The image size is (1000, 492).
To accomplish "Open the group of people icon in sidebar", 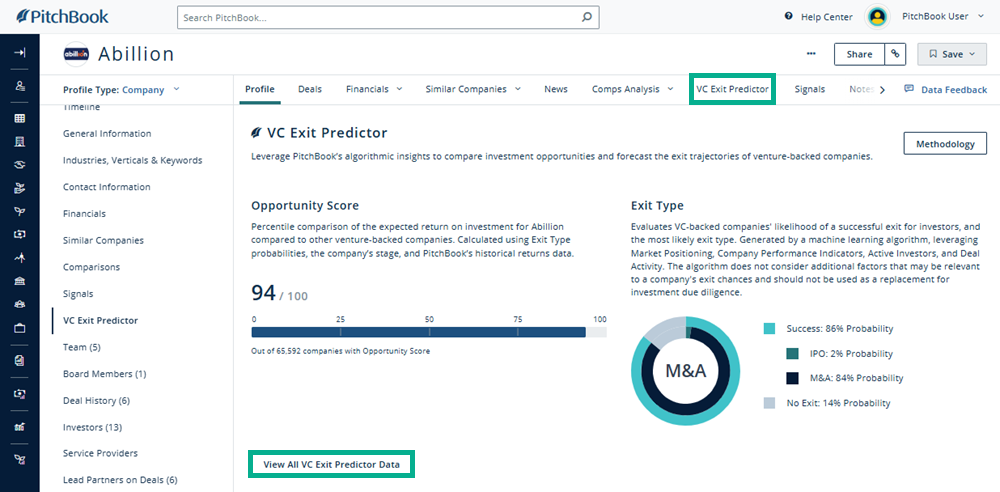I will [19, 304].
